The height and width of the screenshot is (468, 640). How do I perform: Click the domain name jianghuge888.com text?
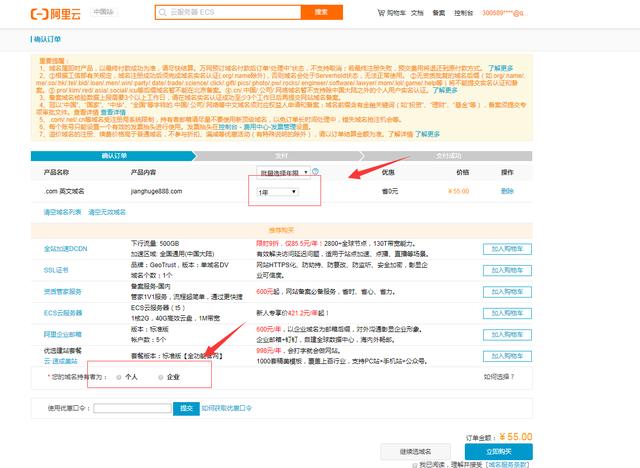click(156, 191)
